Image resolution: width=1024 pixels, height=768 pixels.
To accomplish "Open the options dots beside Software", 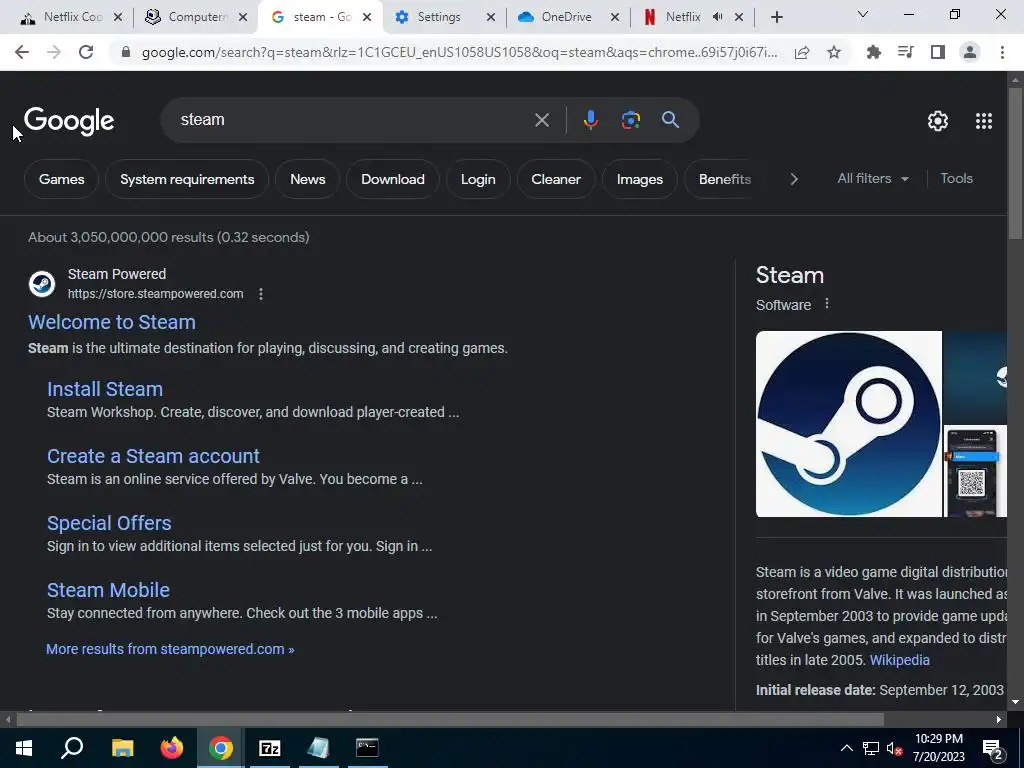I will (827, 304).
